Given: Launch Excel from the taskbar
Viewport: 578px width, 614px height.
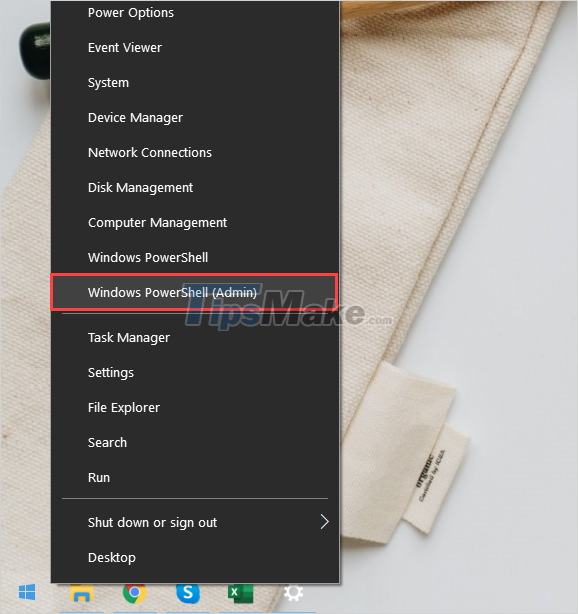Looking at the screenshot, I should pyautogui.click(x=240, y=593).
